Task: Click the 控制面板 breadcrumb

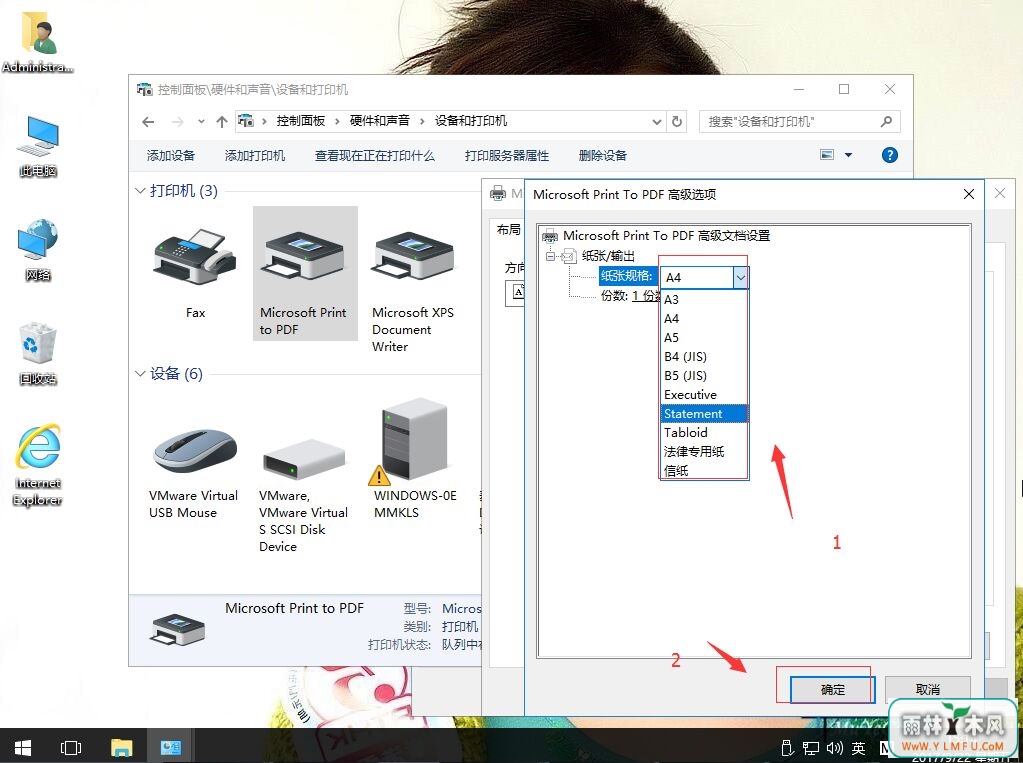Action: click(301, 121)
